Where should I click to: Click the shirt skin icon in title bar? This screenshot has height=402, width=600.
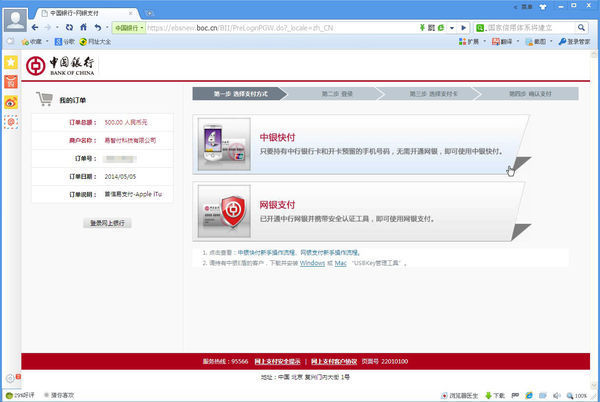coord(543,7)
